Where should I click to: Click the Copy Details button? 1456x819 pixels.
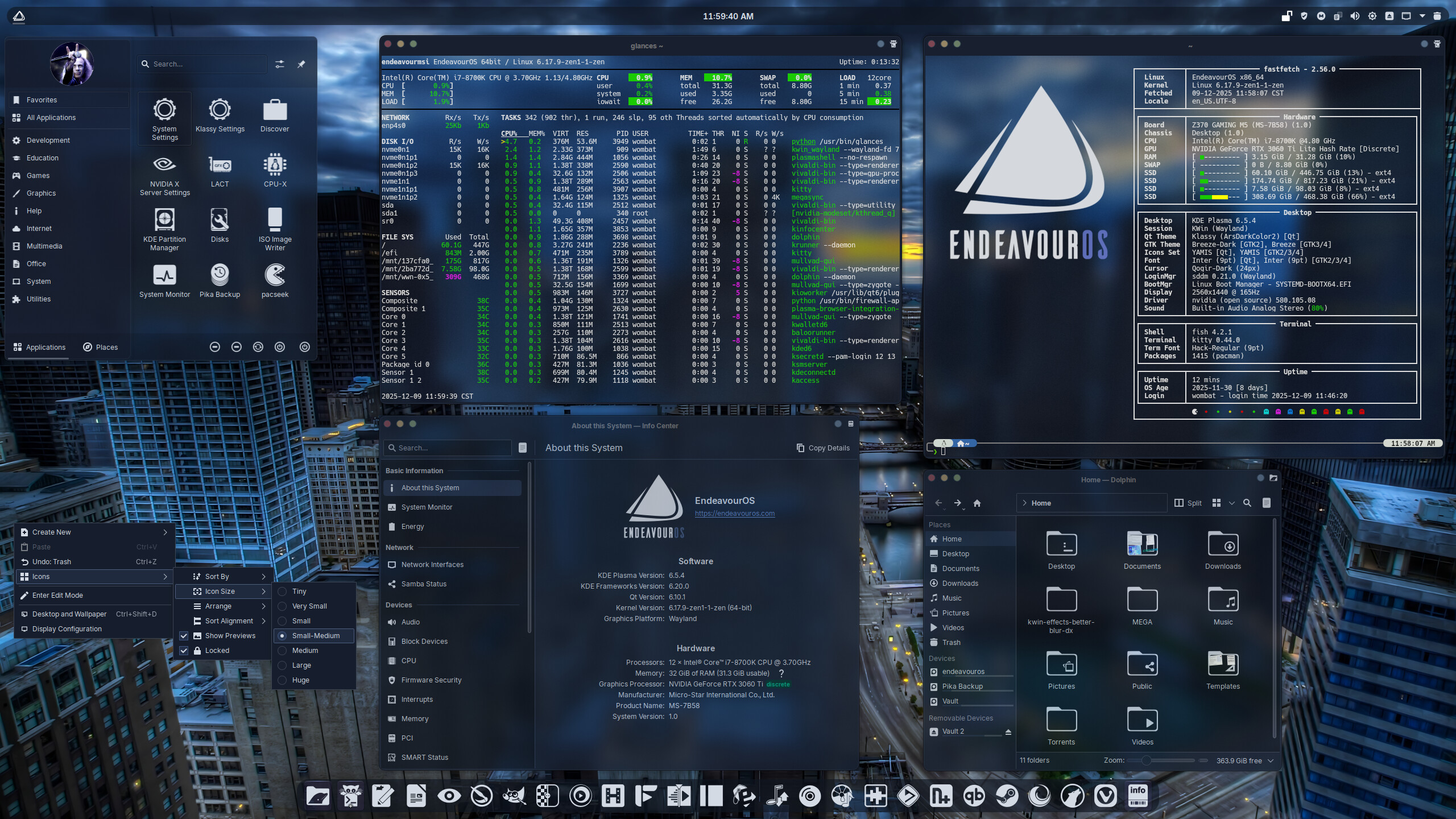[823, 448]
